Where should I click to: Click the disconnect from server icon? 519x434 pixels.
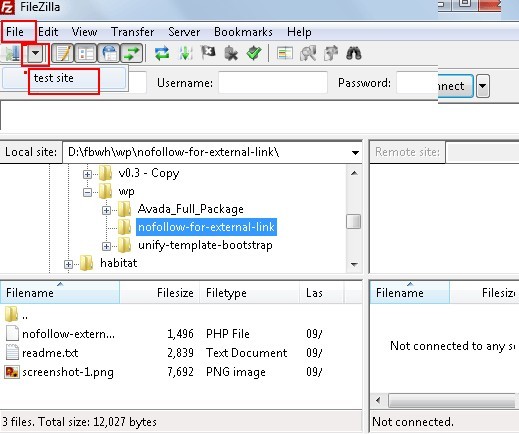[x=231, y=53]
